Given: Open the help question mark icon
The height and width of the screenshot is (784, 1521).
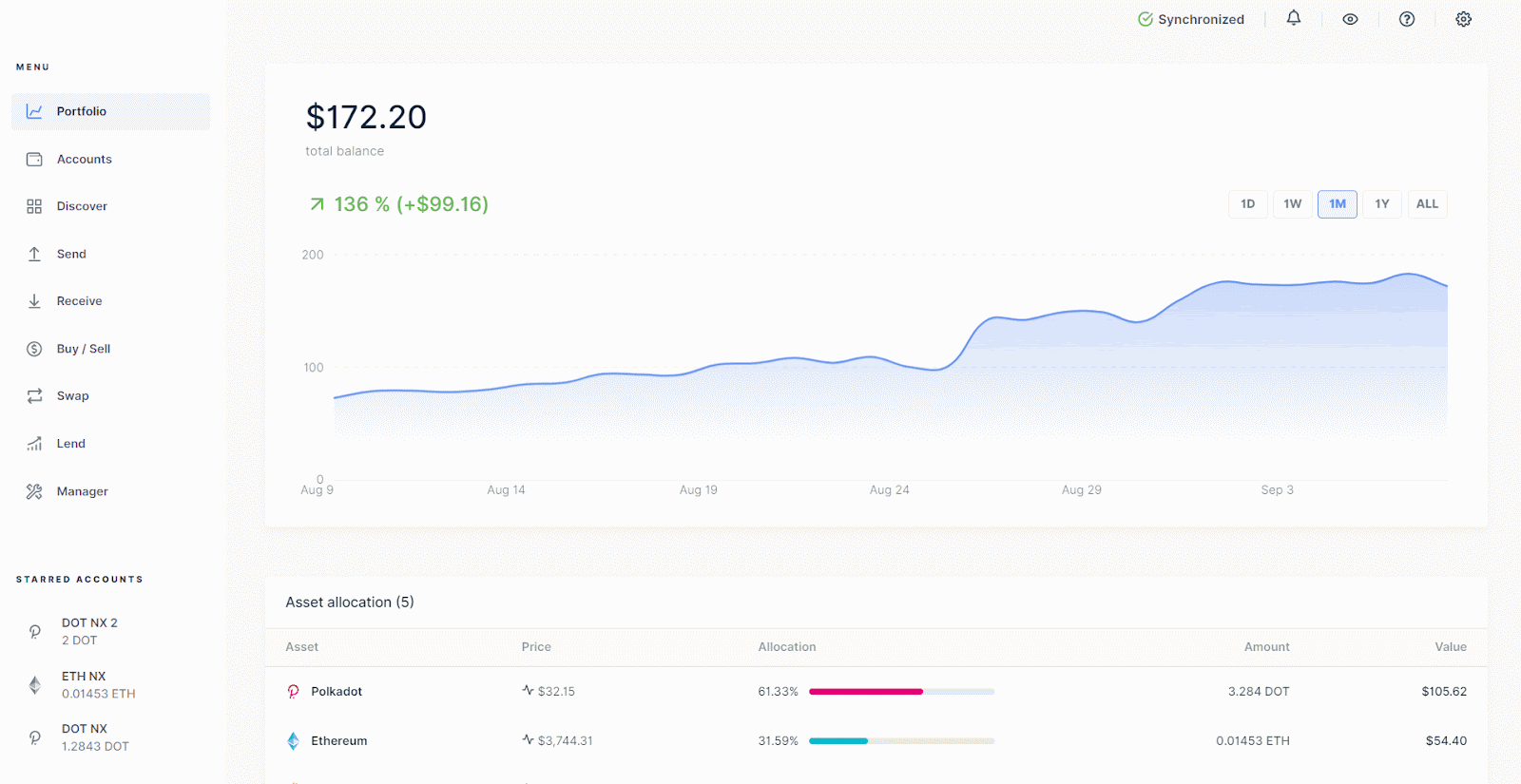Looking at the screenshot, I should click(x=1407, y=19).
